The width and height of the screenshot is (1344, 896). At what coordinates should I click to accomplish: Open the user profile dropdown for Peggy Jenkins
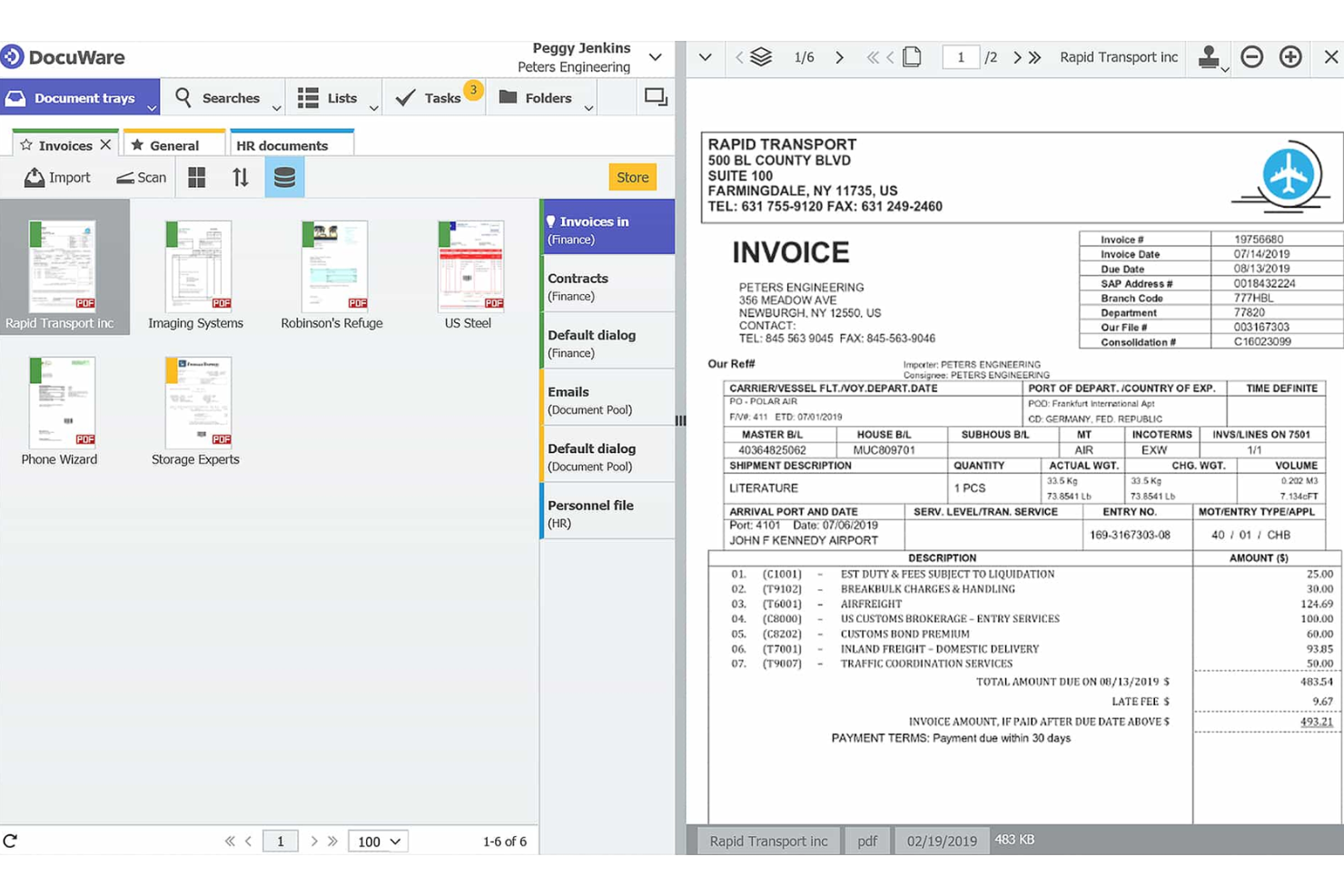click(x=656, y=57)
